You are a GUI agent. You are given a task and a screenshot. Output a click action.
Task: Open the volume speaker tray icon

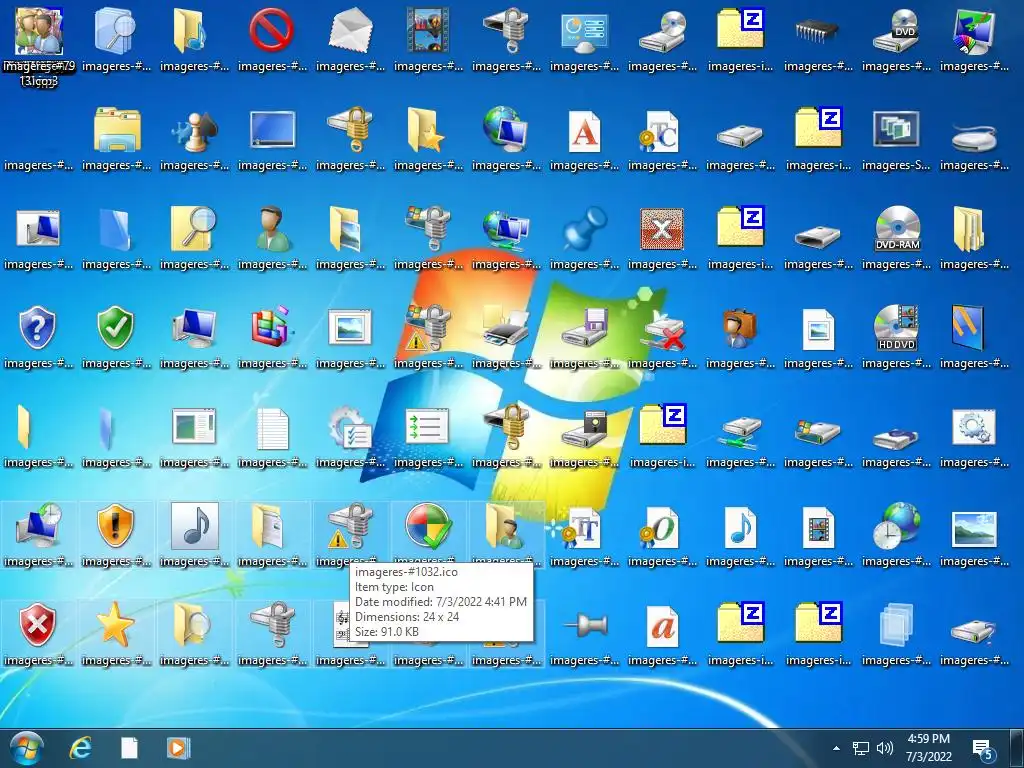click(x=884, y=748)
